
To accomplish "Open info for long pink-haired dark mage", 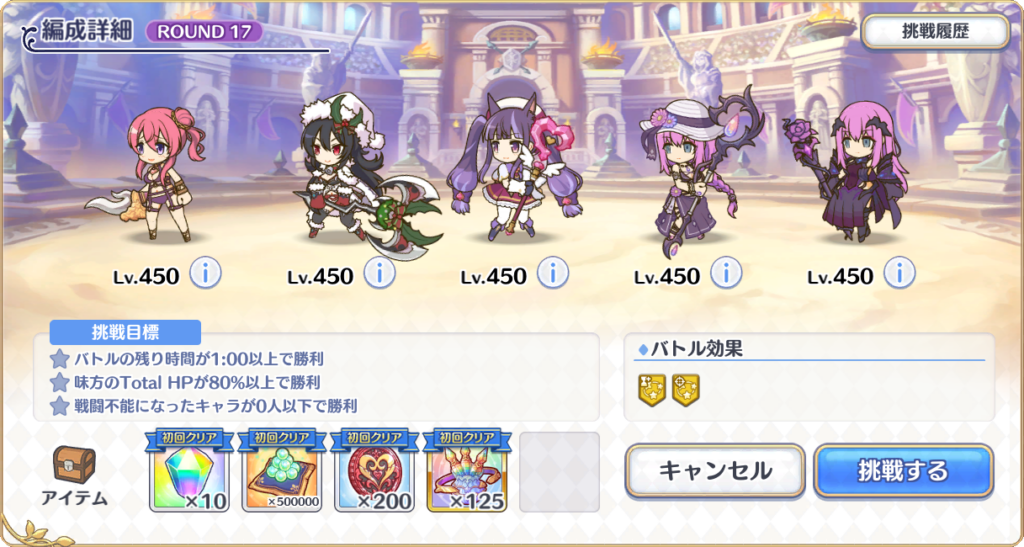I will click(x=900, y=274).
